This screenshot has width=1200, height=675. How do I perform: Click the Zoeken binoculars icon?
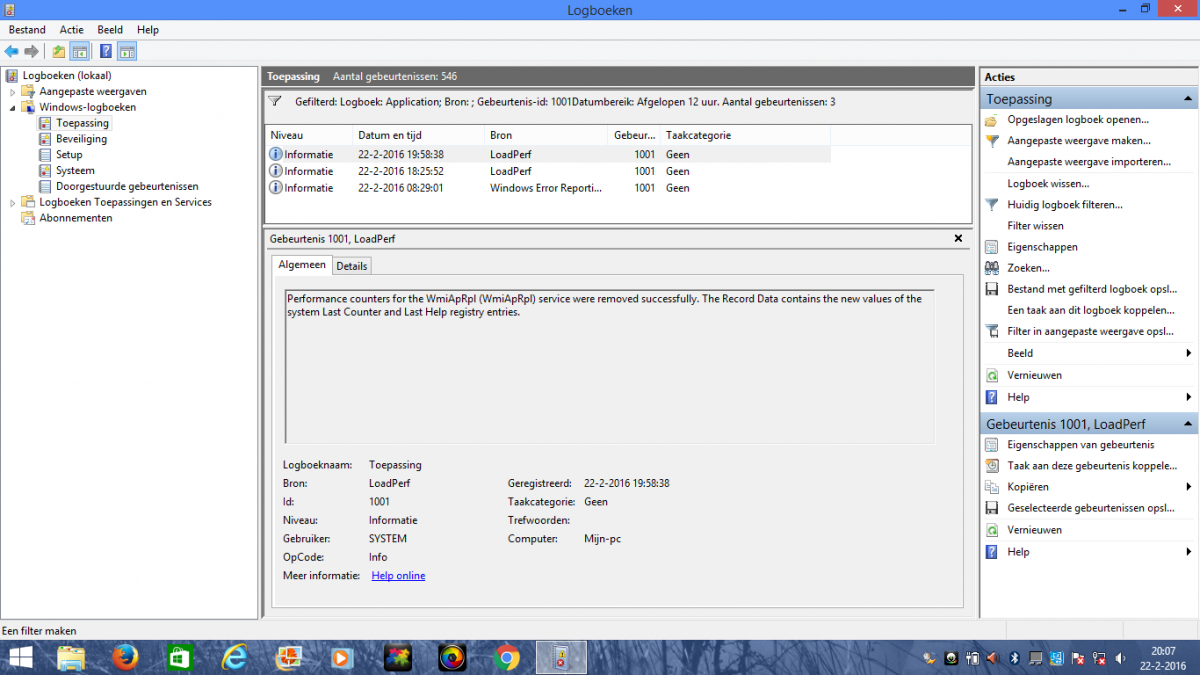click(992, 268)
